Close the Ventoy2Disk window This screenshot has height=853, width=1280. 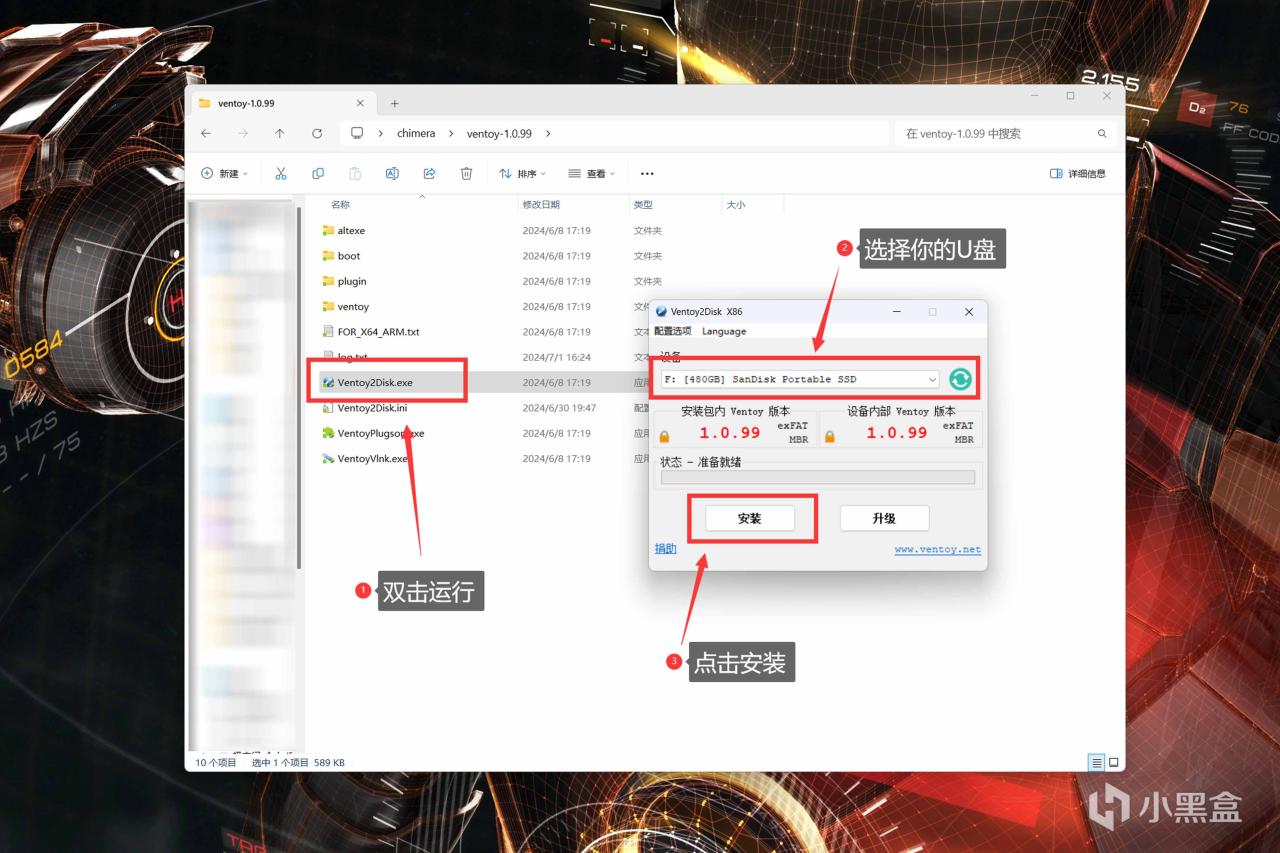pyautogui.click(x=968, y=312)
